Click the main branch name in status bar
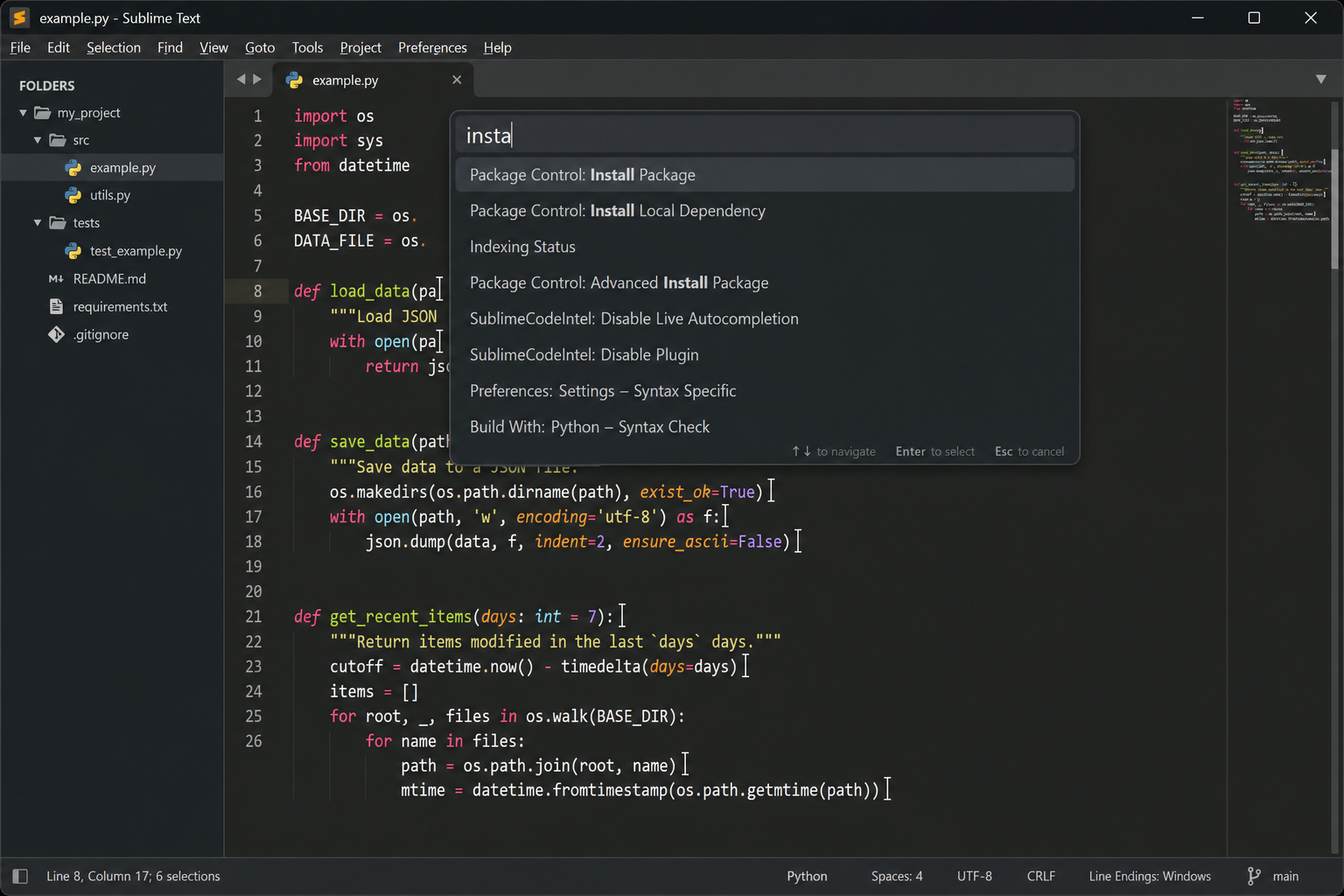This screenshot has height=896, width=1344. pyautogui.click(x=1285, y=877)
